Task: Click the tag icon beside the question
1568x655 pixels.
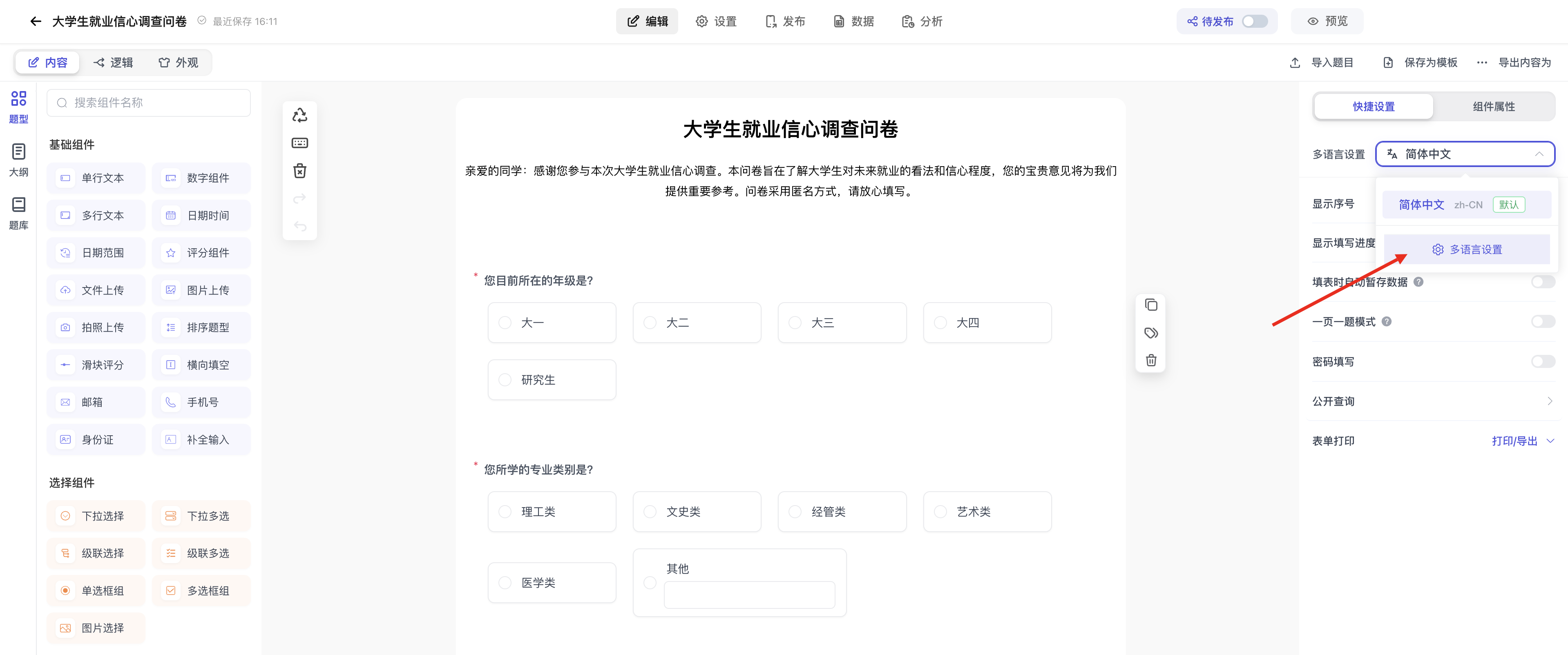Action: click(x=1150, y=333)
